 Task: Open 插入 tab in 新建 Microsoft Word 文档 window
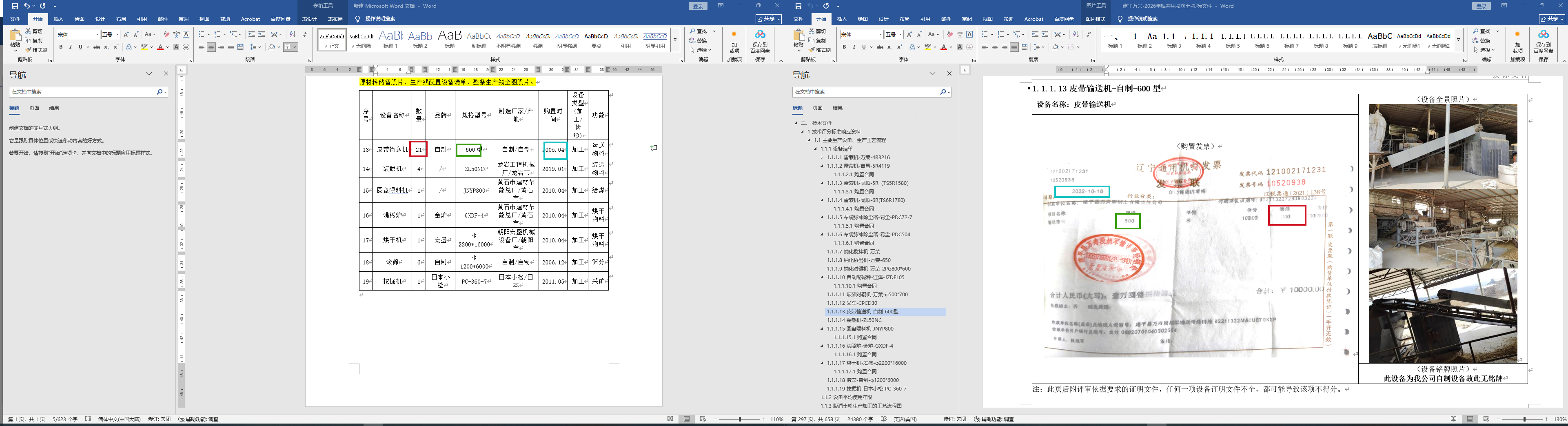58,19
